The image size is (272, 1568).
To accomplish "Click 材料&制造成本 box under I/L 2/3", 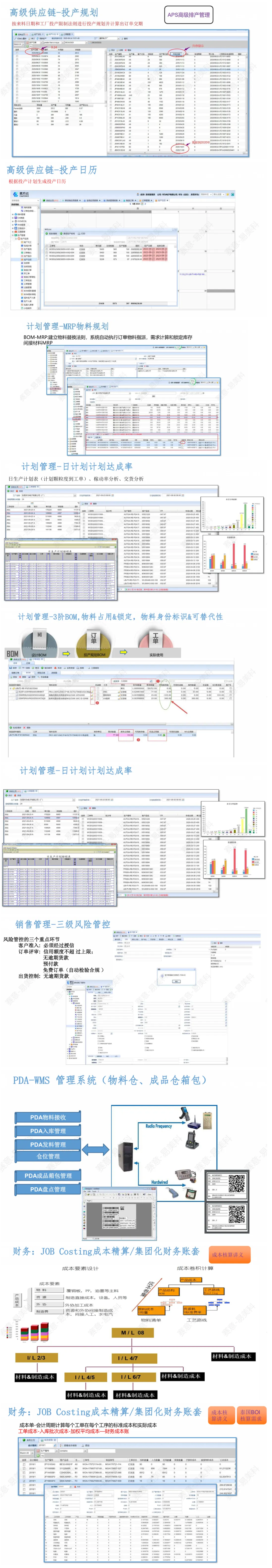I will click(x=35, y=1377).
